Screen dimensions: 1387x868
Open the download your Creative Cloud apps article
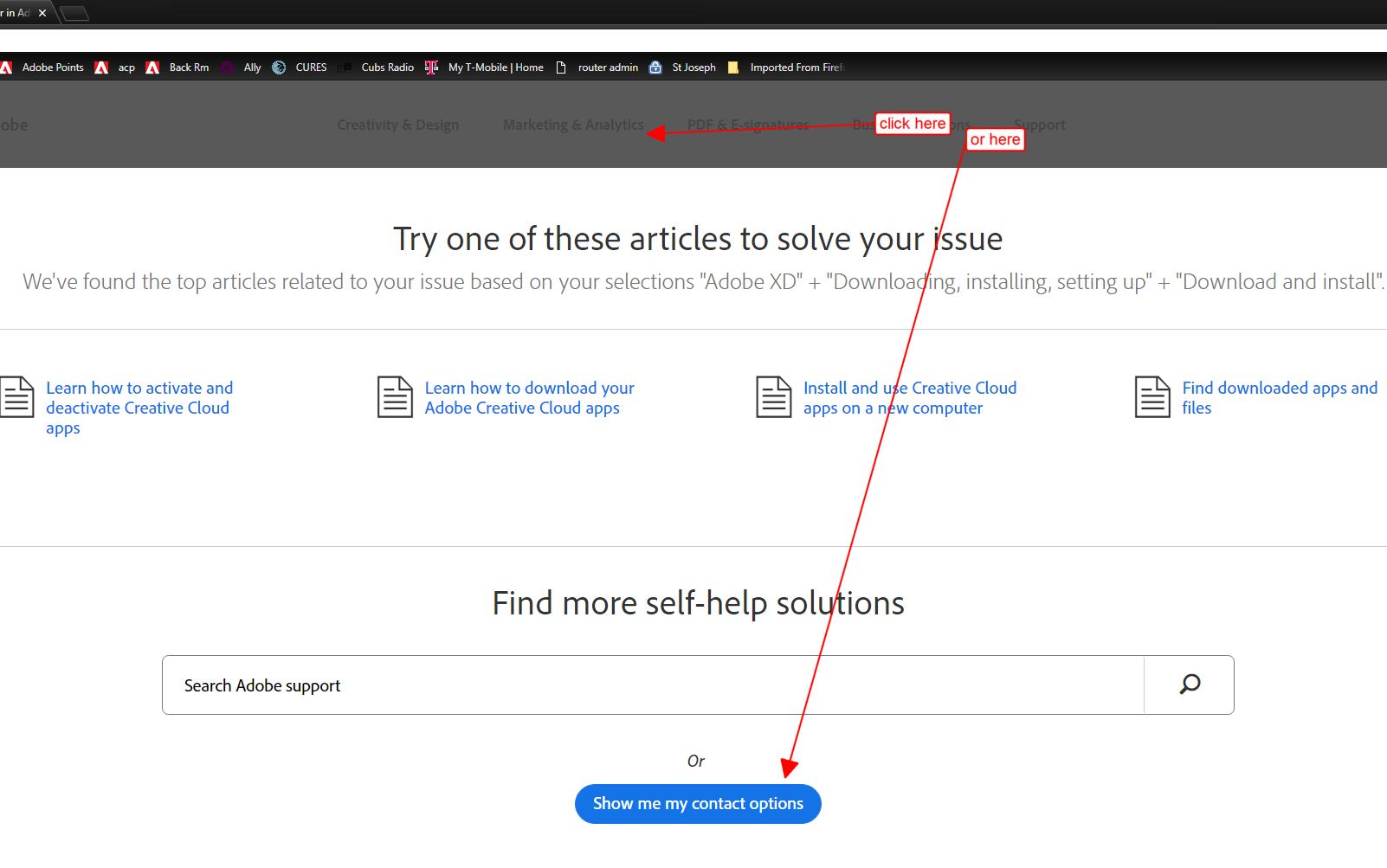[x=529, y=398]
